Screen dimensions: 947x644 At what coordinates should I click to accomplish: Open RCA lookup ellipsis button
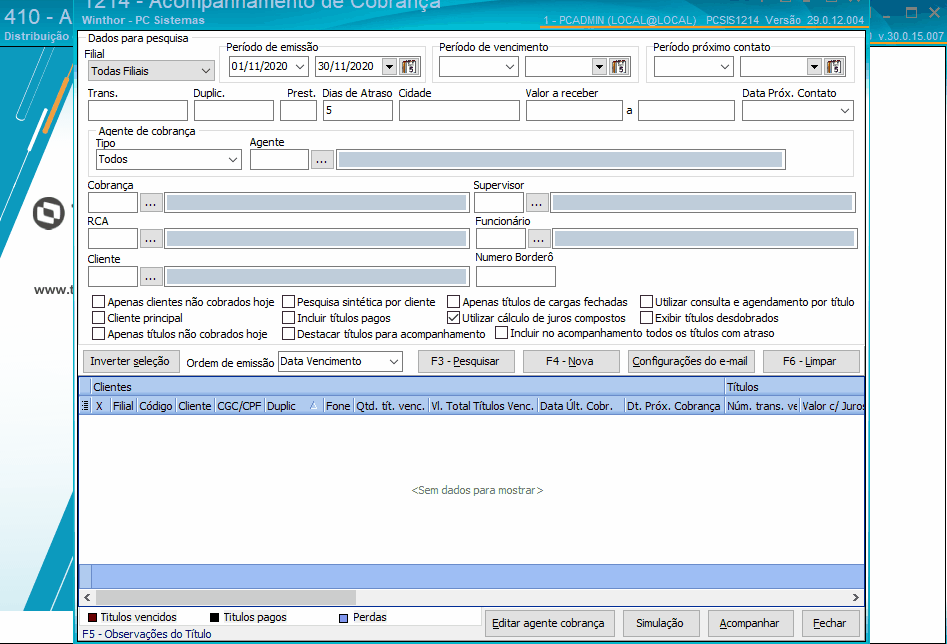(x=150, y=239)
